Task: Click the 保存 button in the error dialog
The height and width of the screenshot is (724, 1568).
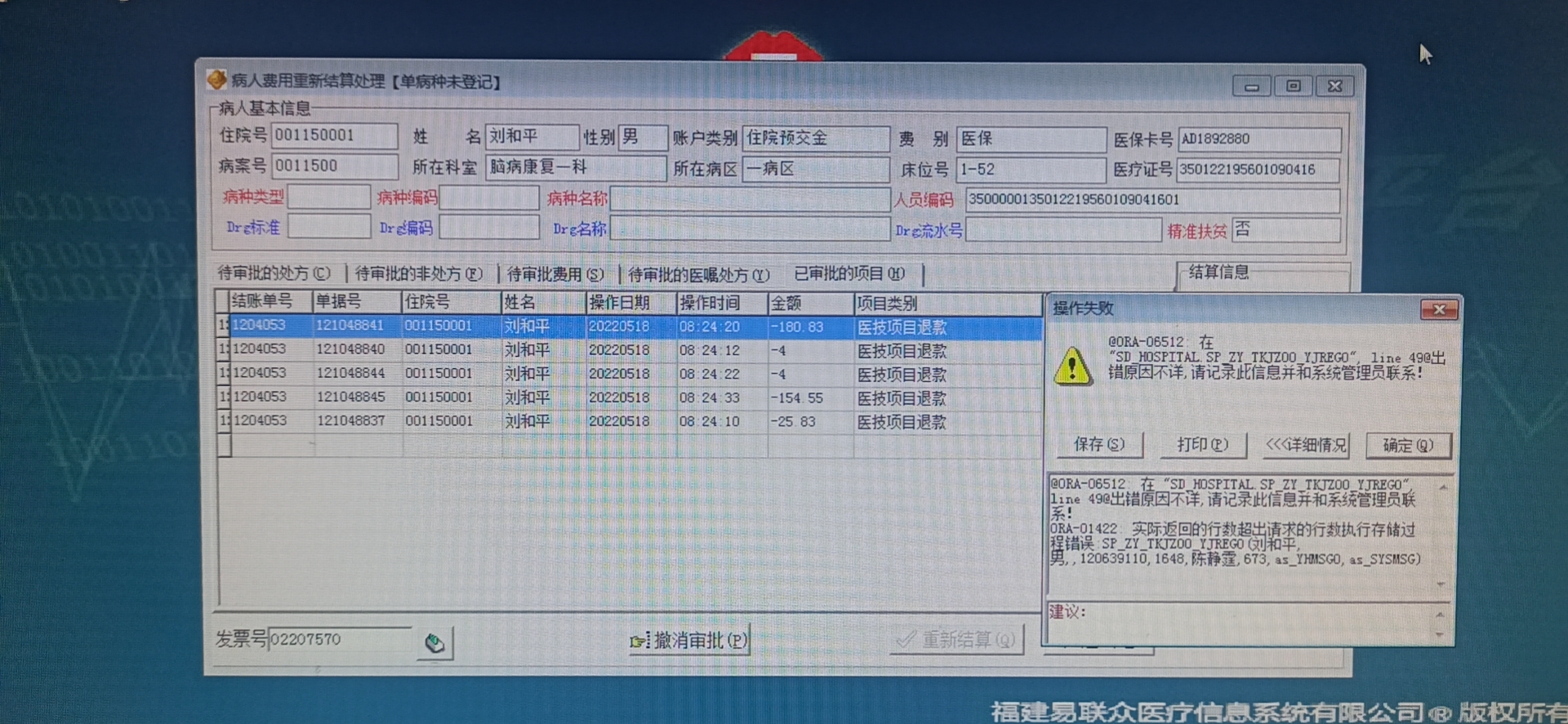Action: (1099, 445)
